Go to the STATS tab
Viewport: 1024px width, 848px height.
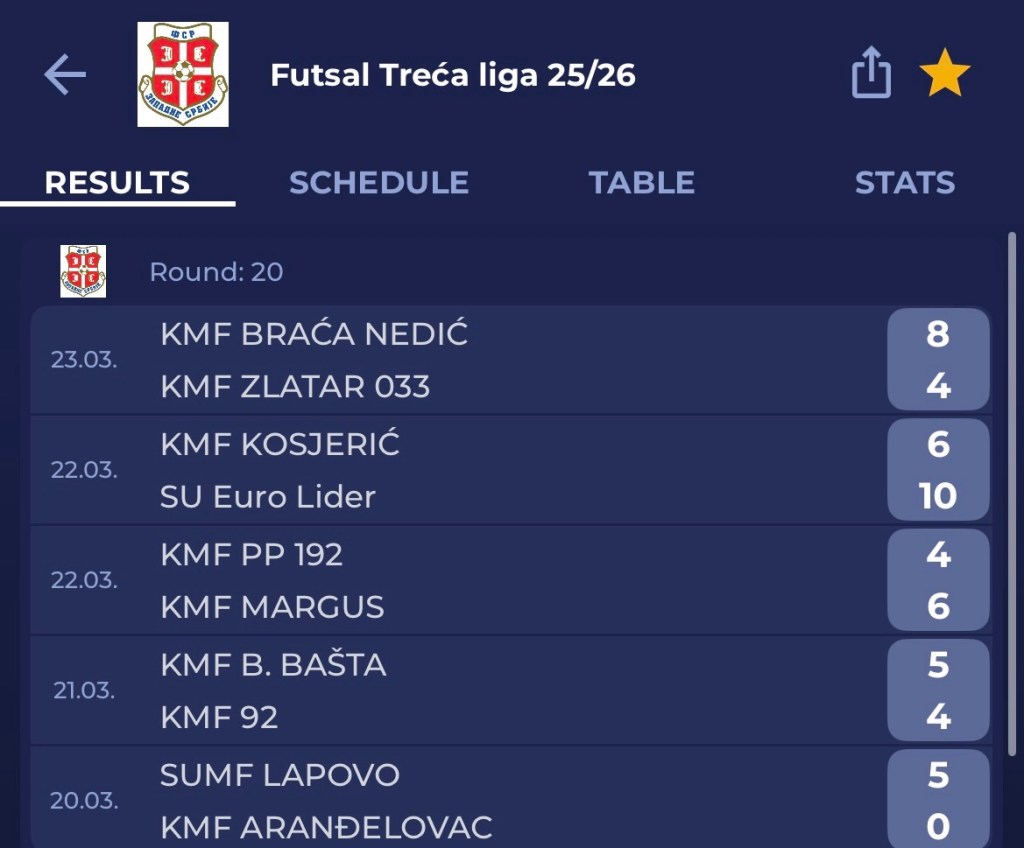(904, 183)
